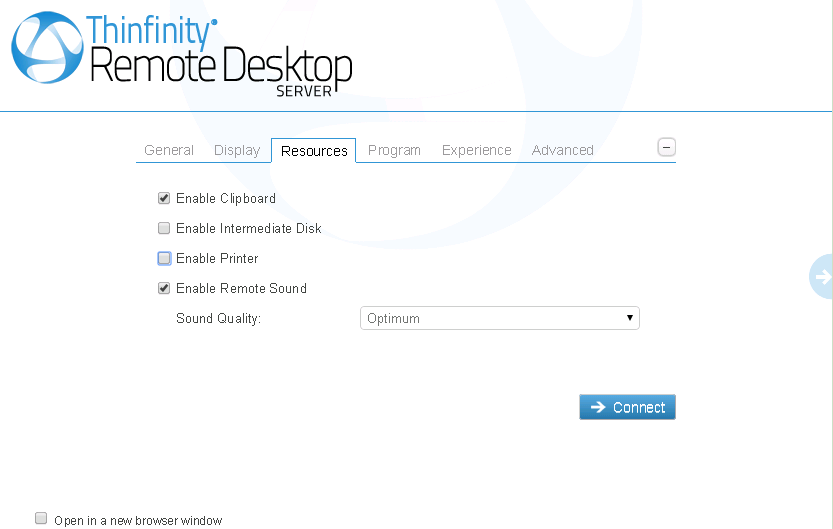
Task: Click 'Open in a new browser window' text
Action: [x=138, y=521]
